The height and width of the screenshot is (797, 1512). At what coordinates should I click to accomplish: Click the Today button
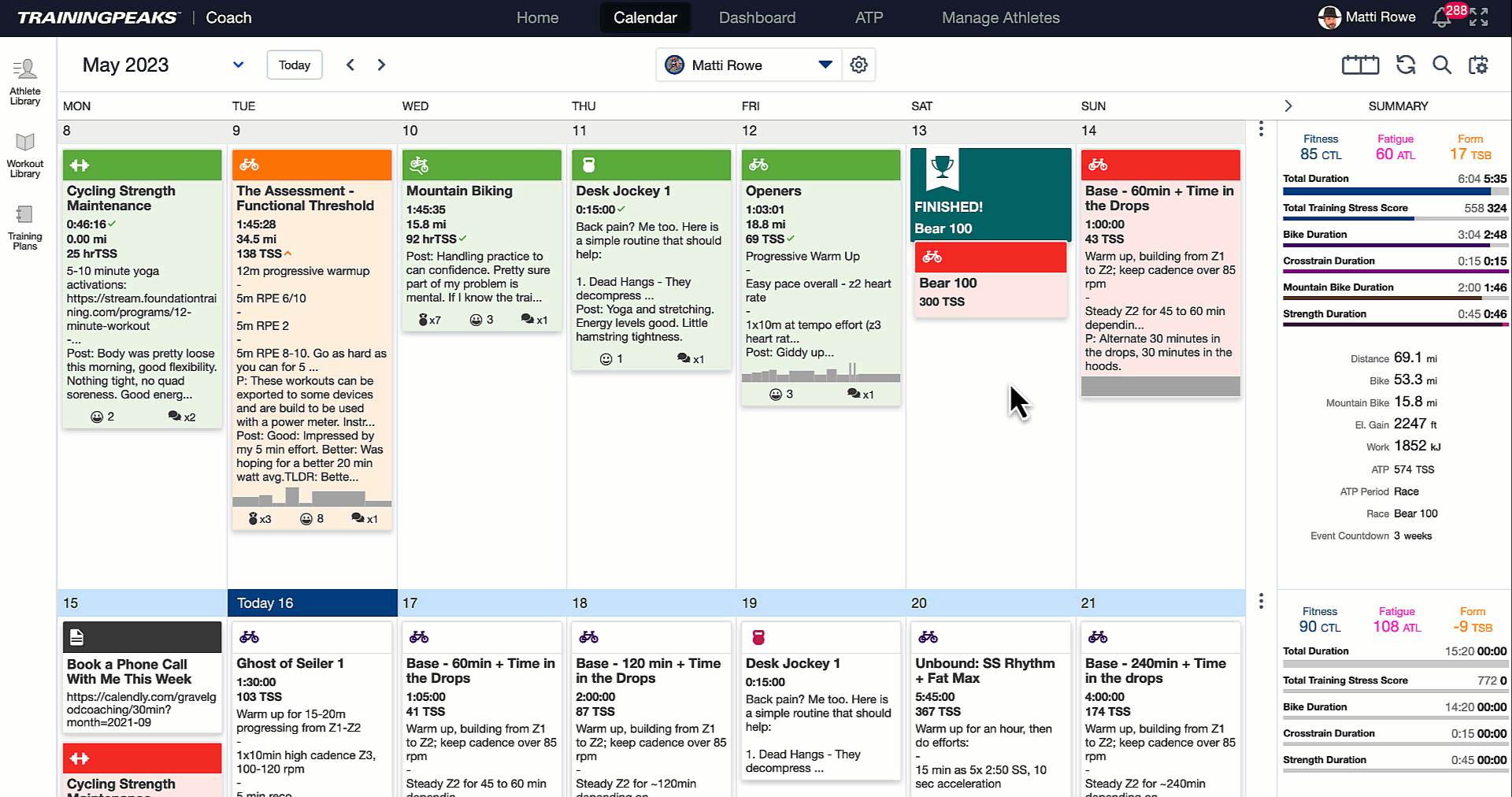[294, 65]
